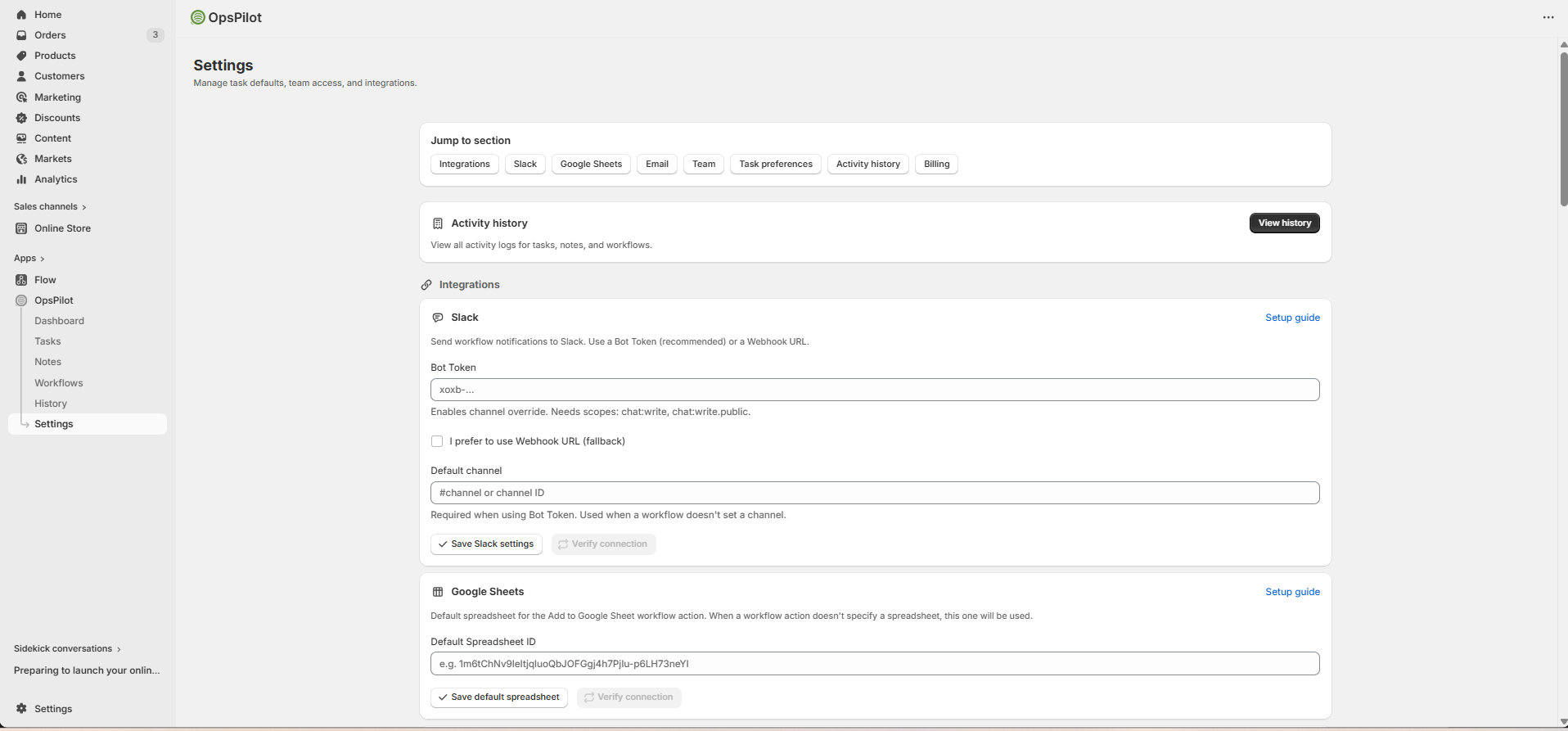Click the Discounts badge icon
The height and width of the screenshot is (731, 1568).
(x=21, y=118)
